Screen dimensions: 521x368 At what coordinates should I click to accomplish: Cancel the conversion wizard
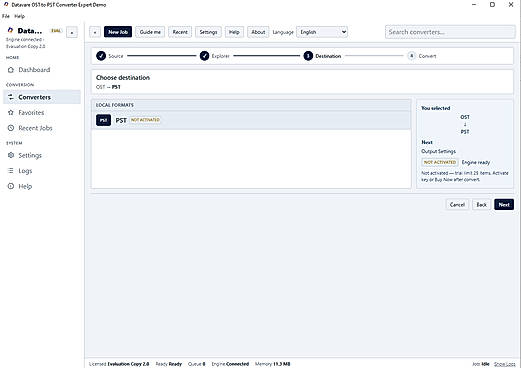coord(457,205)
